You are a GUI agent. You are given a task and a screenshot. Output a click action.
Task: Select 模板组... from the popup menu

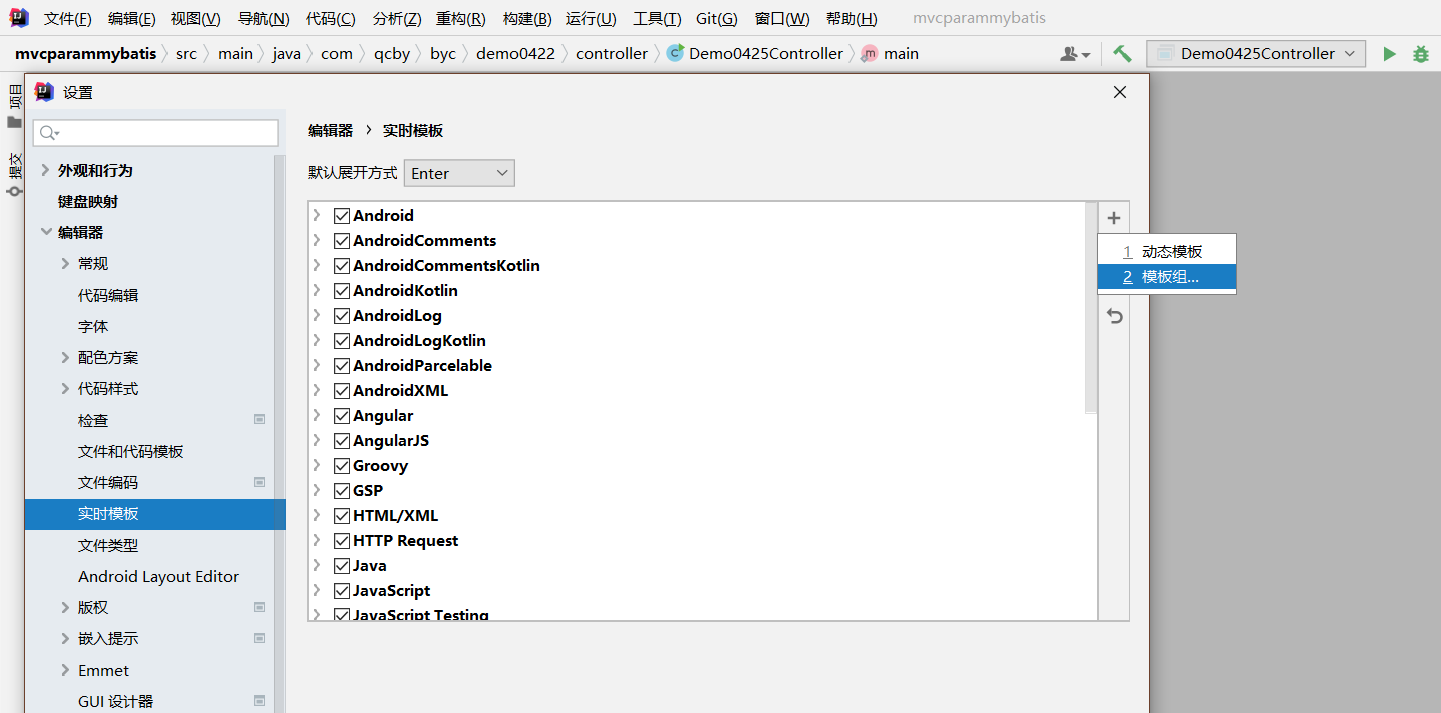(1167, 277)
